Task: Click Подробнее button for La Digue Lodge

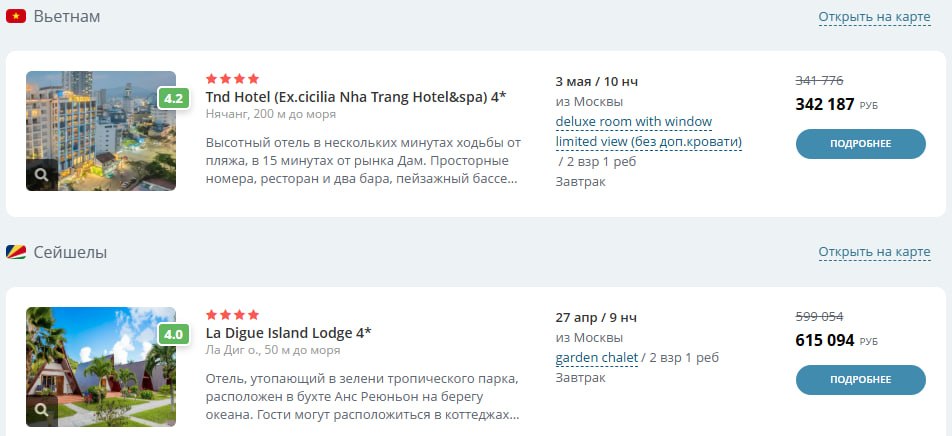Action: click(860, 380)
